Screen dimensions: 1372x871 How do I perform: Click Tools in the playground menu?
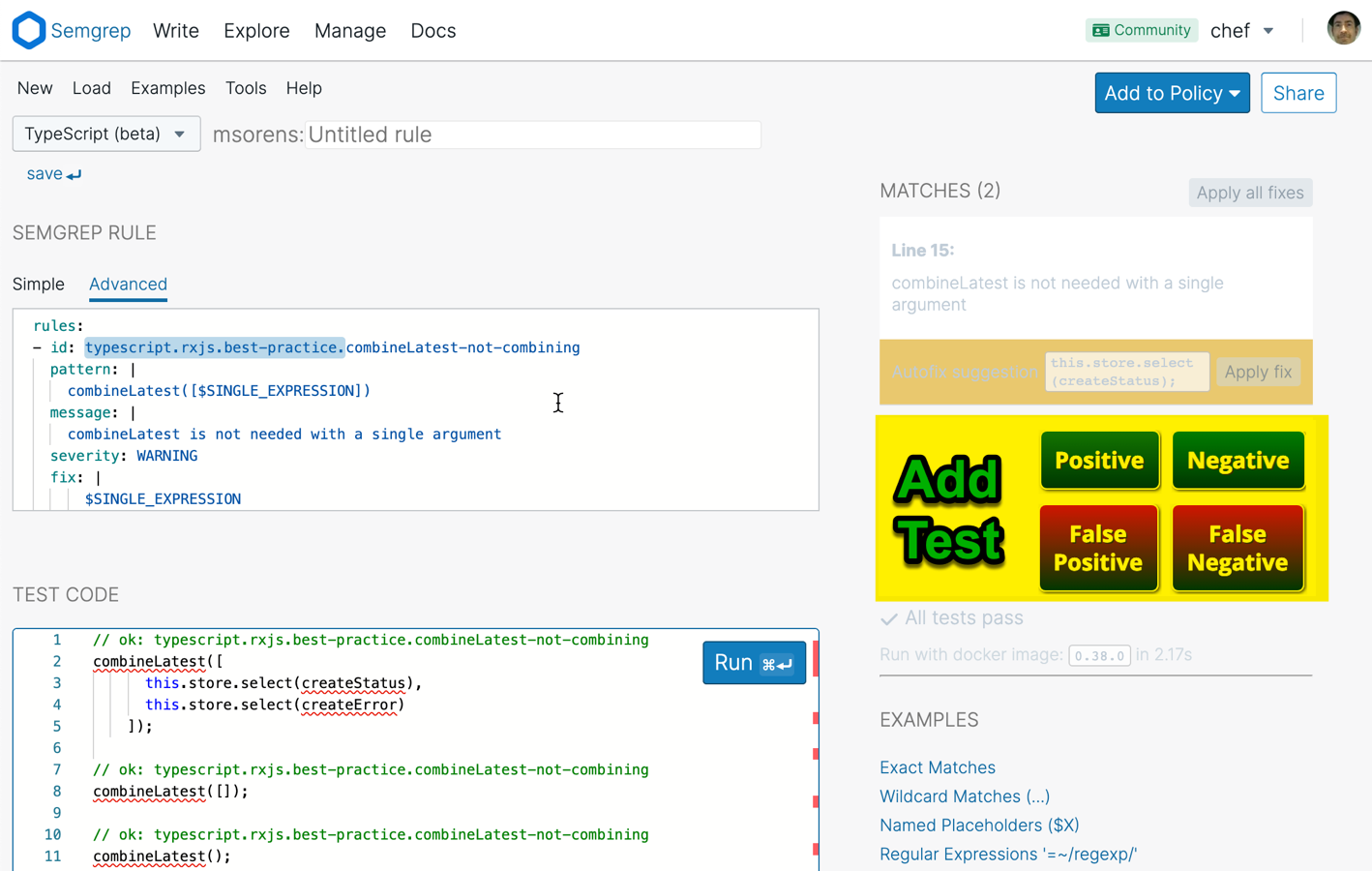pos(246,88)
